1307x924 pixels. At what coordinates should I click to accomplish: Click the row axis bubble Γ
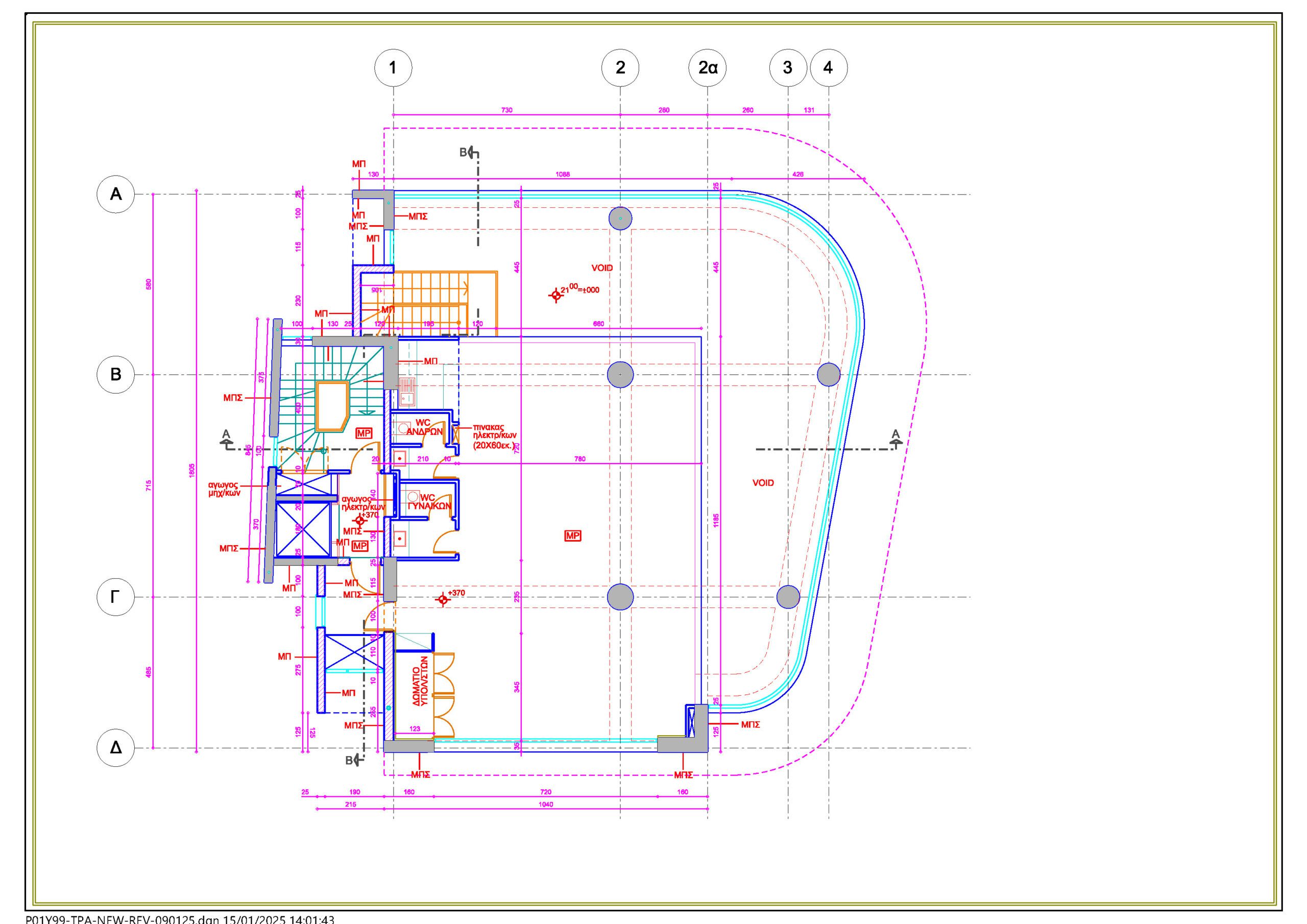tap(115, 597)
